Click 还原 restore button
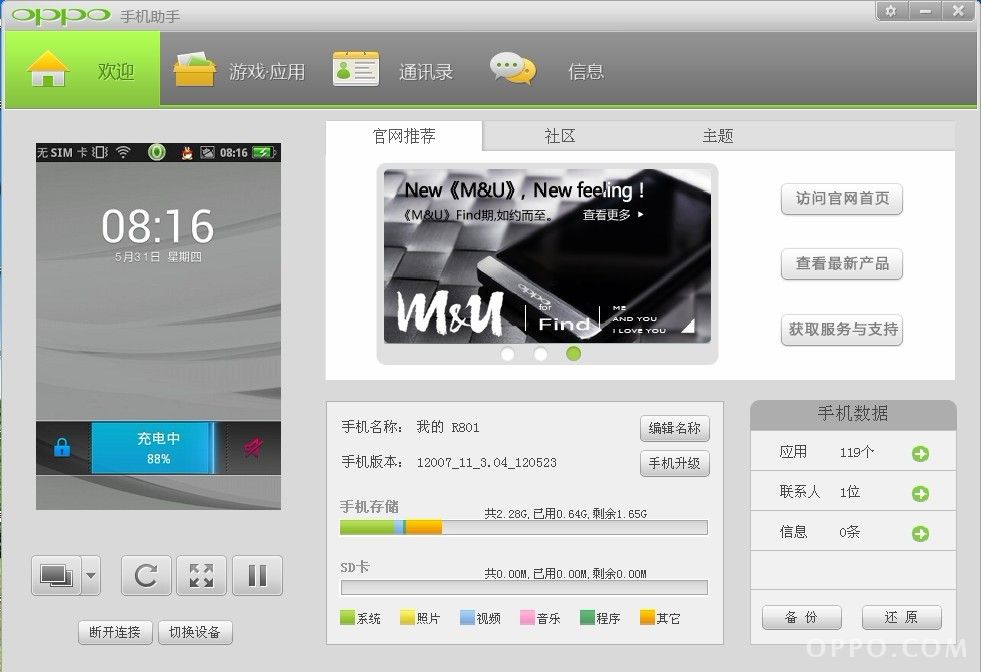The width and height of the screenshot is (981, 672). click(x=902, y=618)
